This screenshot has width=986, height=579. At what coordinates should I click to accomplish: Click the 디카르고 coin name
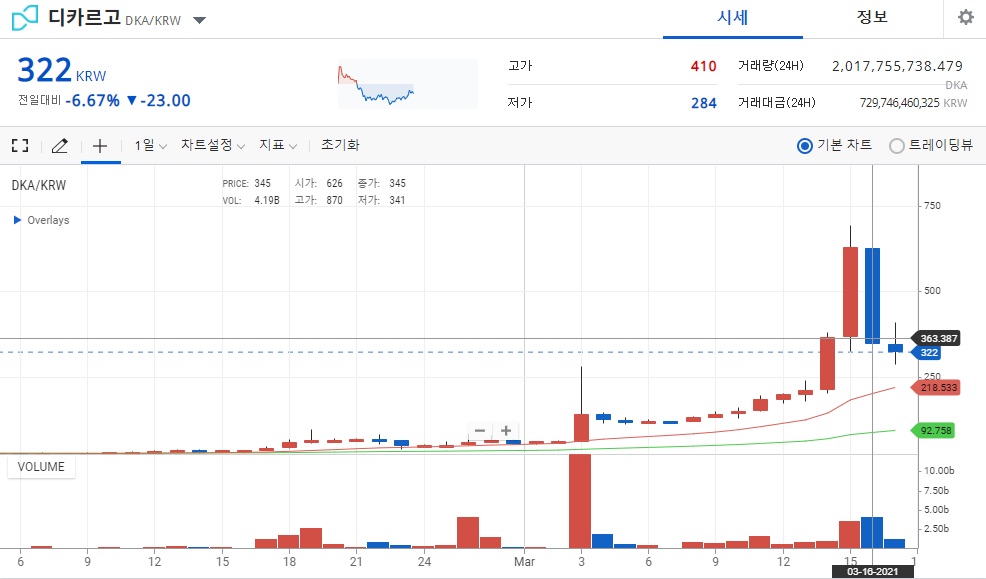click(84, 17)
